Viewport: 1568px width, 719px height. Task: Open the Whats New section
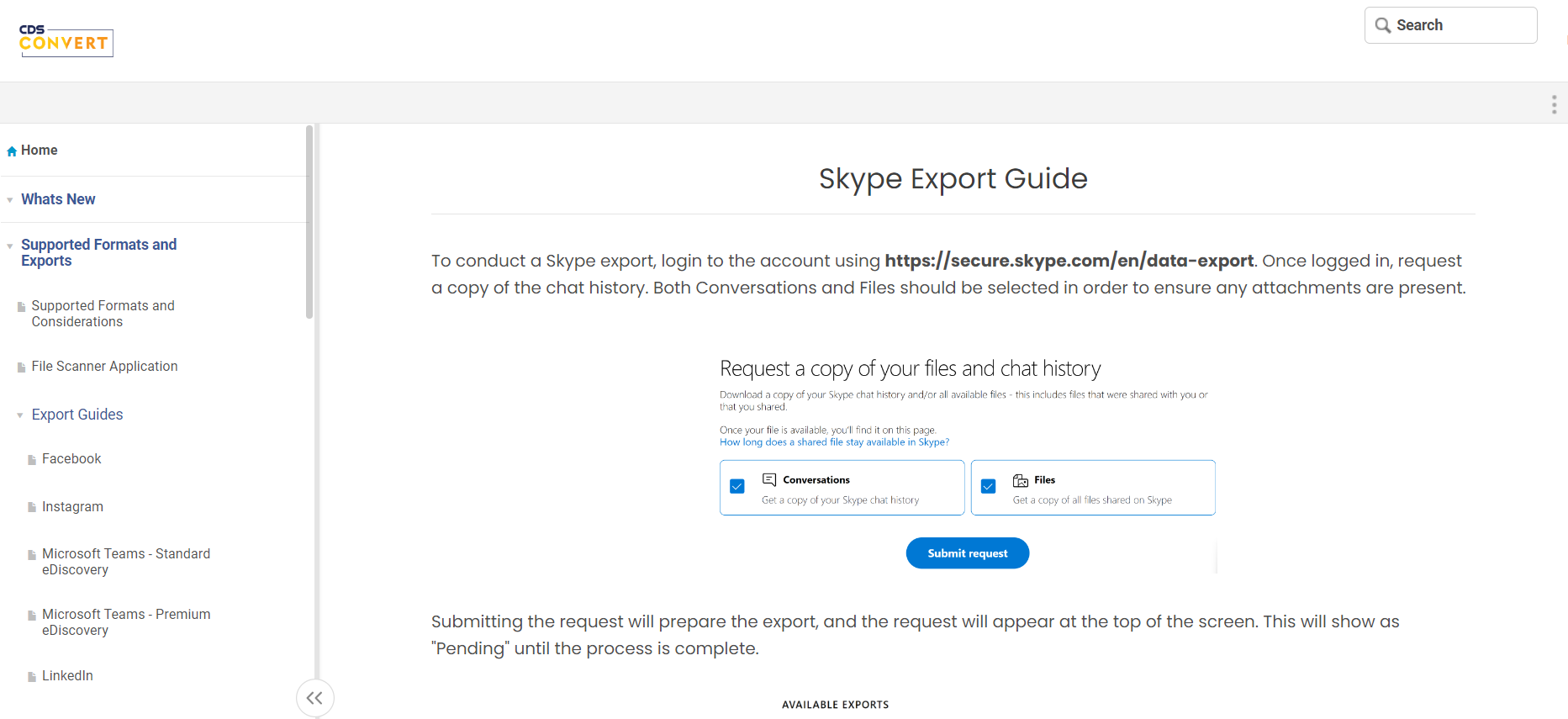(58, 199)
